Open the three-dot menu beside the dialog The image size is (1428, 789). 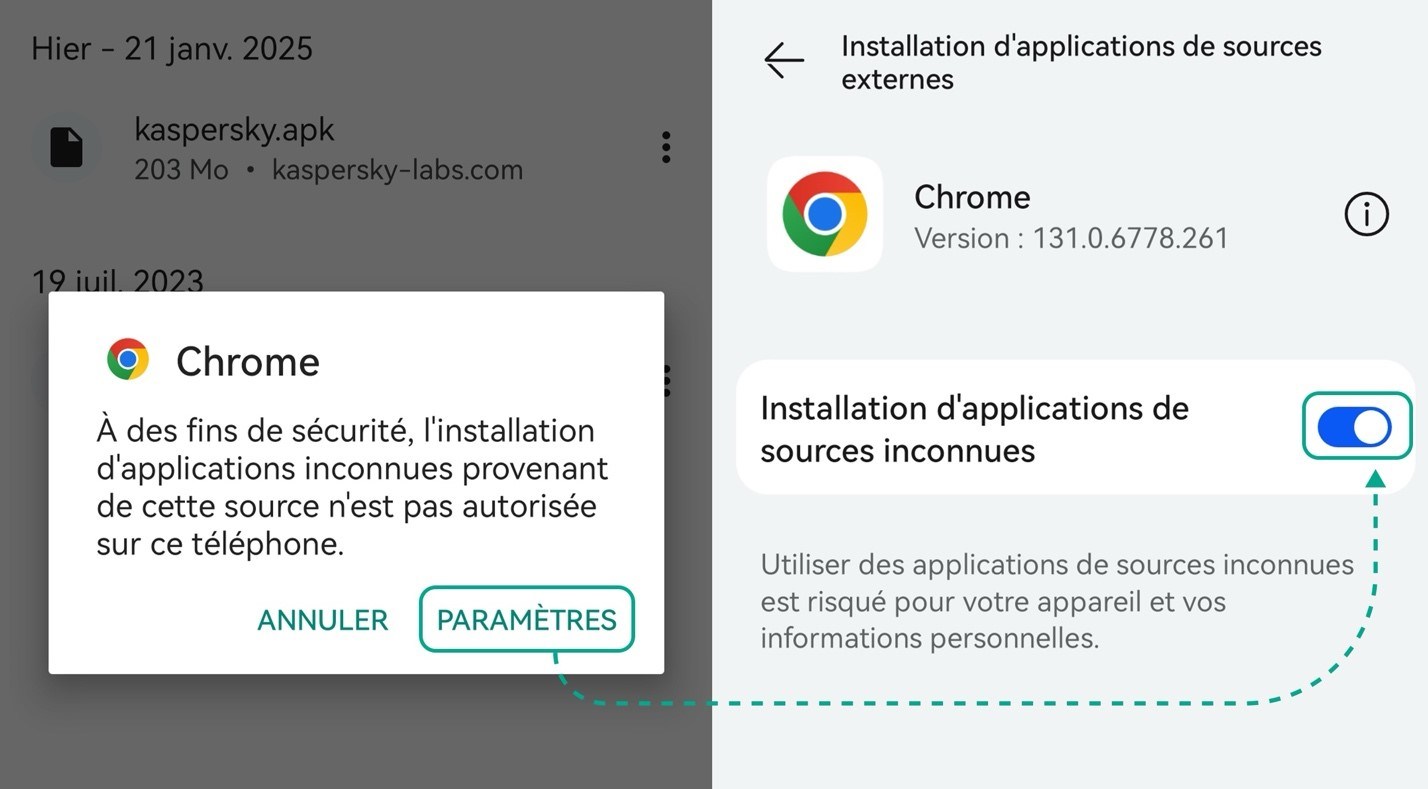pyautogui.click(x=668, y=380)
